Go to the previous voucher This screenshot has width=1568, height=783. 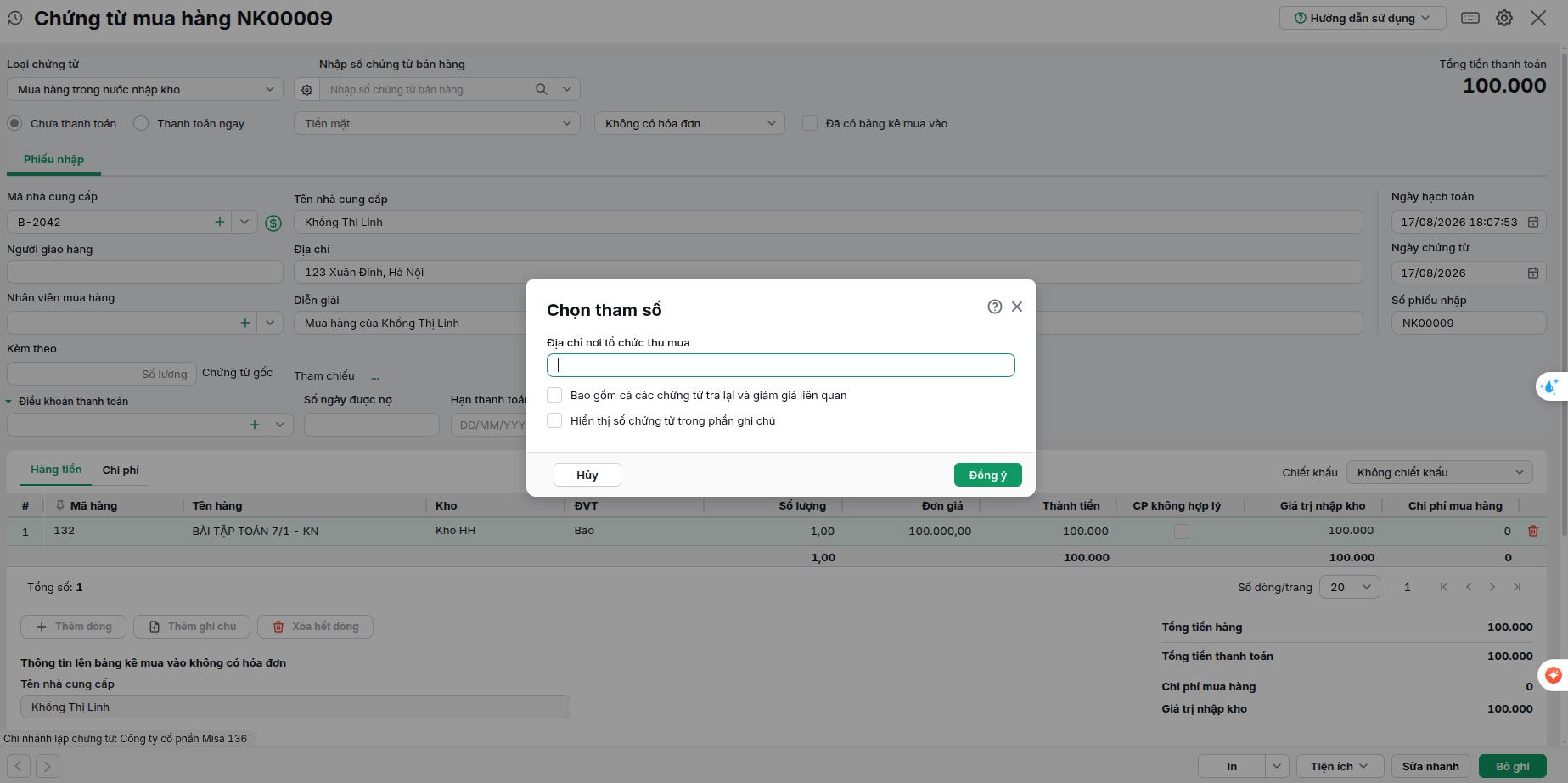pyautogui.click(x=19, y=766)
